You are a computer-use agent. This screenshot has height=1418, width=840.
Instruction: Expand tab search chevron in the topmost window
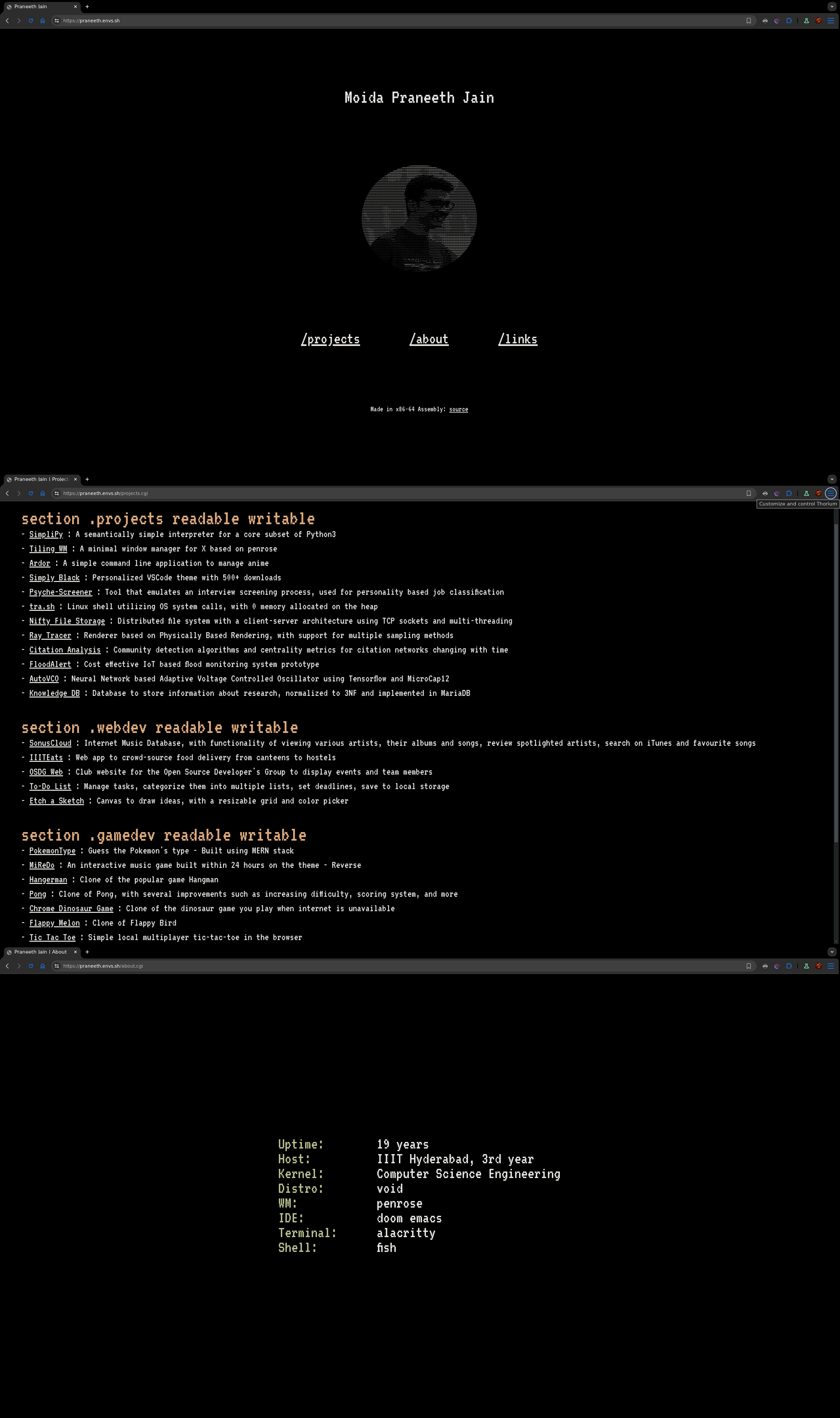tap(831, 7)
